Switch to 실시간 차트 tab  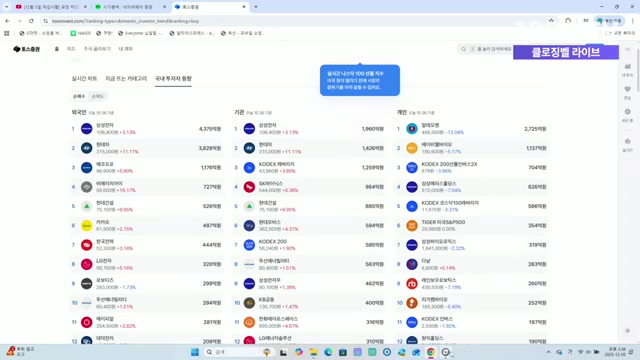click(x=84, y=78)
